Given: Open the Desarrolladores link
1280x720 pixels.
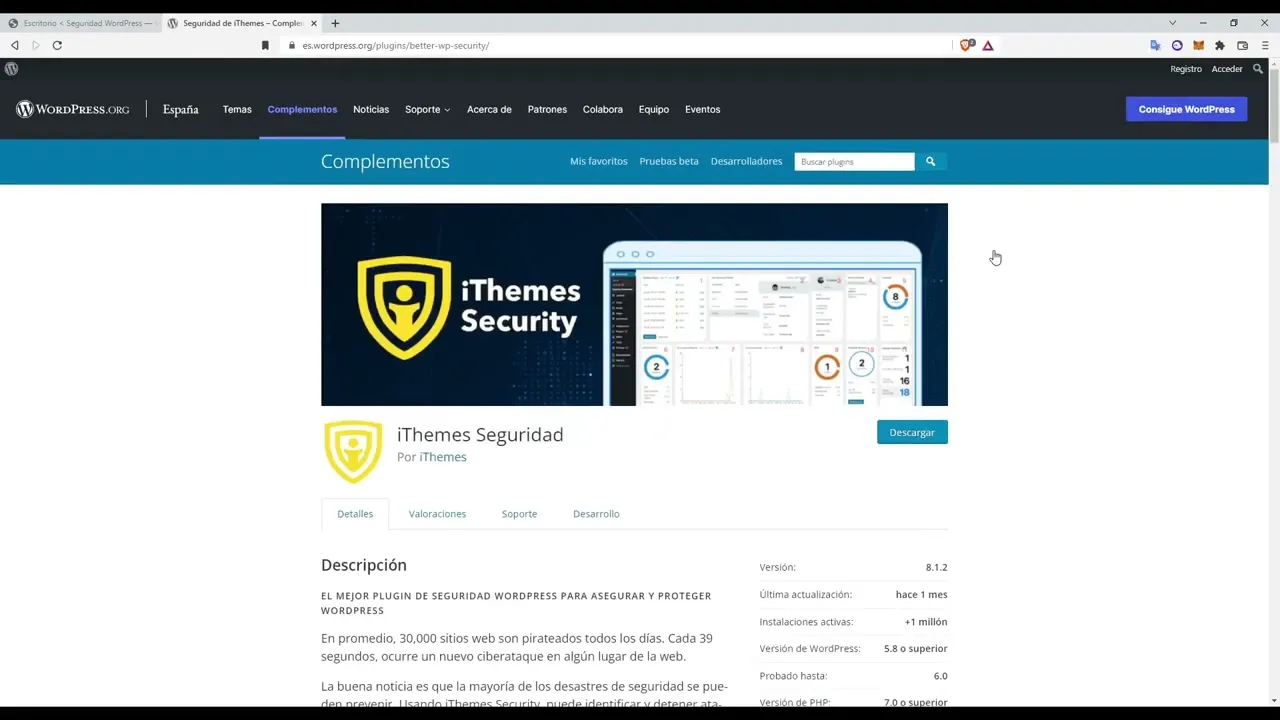Looking at the screenshot, I should click(746, 161).
